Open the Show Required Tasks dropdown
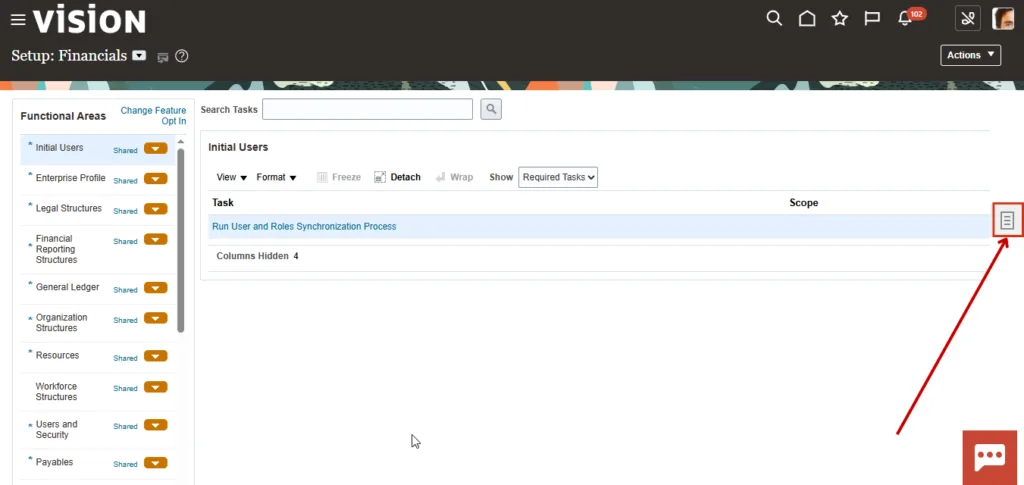 pyautogui.click(x=558, y=177)
